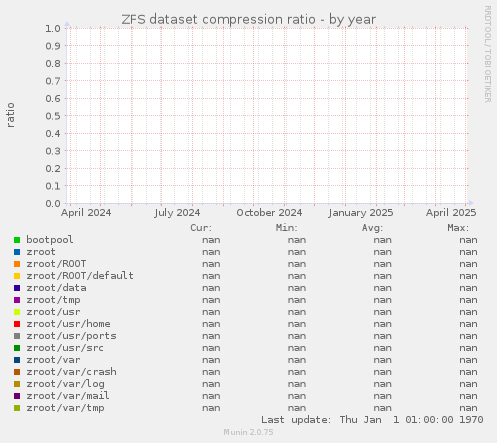Image resolution: width=497 pixels, height=443 pixels.
Task: Click the April 2025 axis label
Action: coord(451,213)
